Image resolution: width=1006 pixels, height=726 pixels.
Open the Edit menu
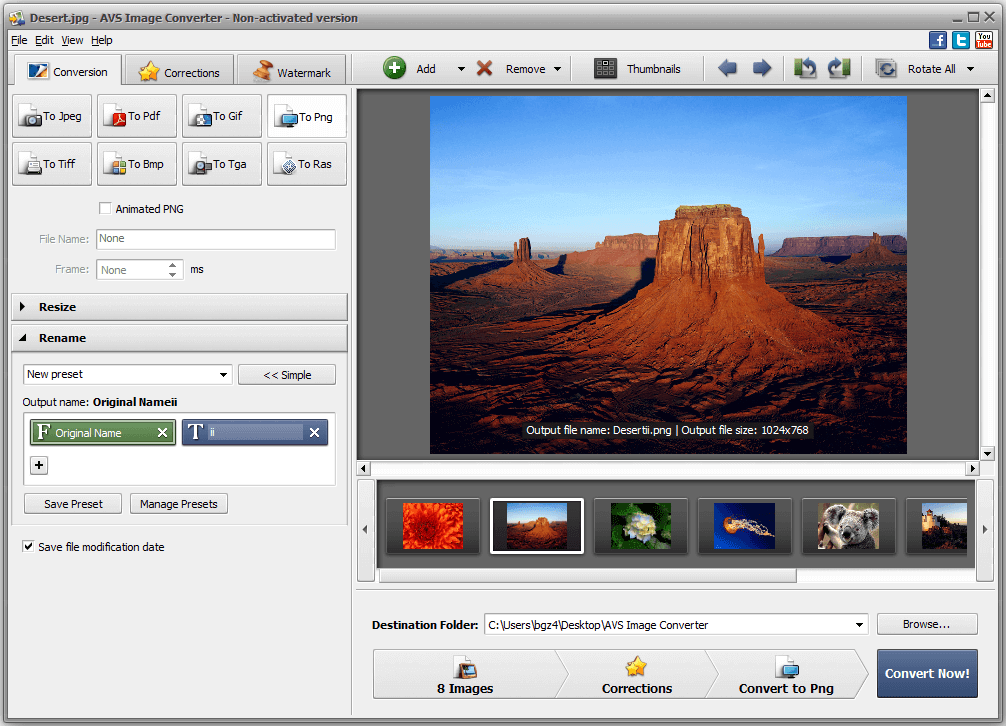point(44,40)
